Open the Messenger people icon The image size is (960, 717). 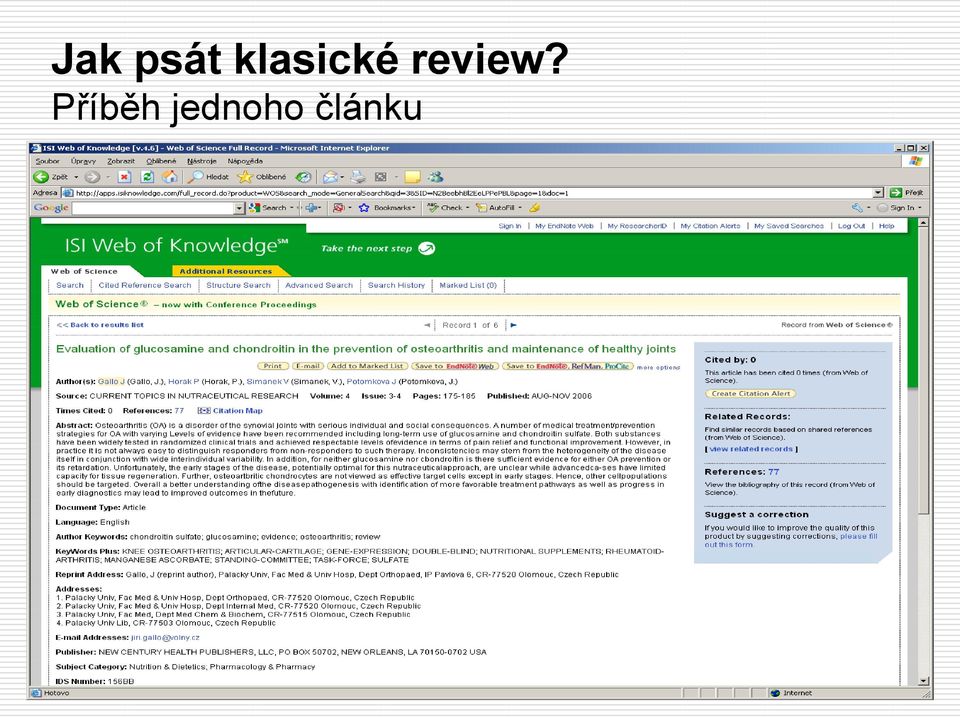tap(435, 177)
